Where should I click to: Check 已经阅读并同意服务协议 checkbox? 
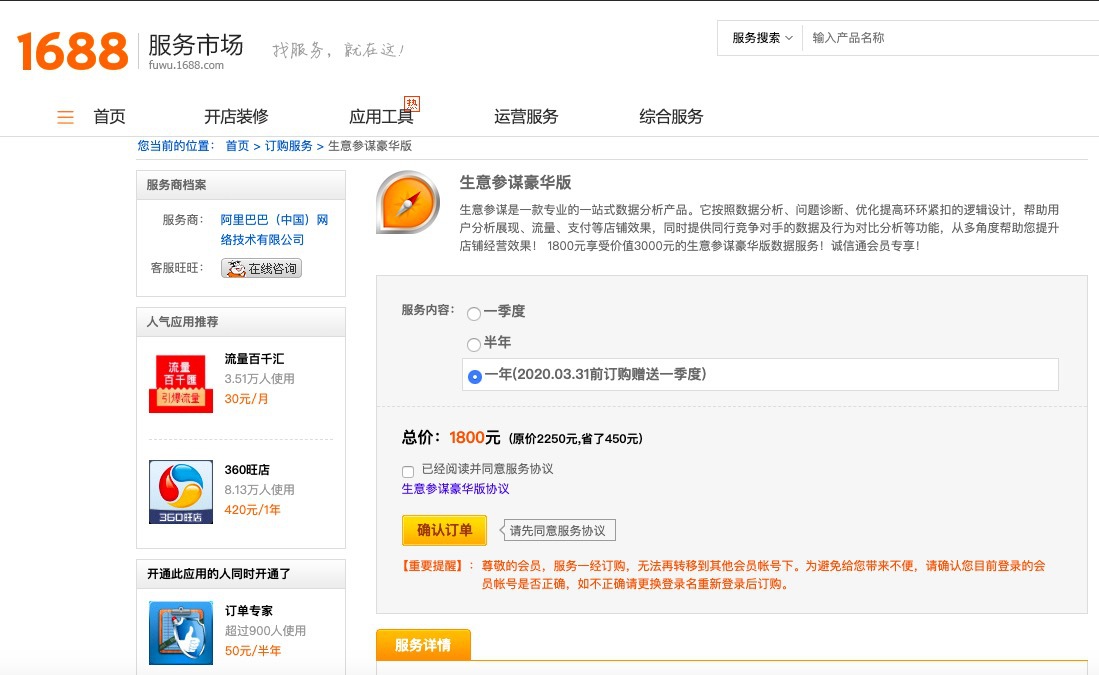(408, 472)
